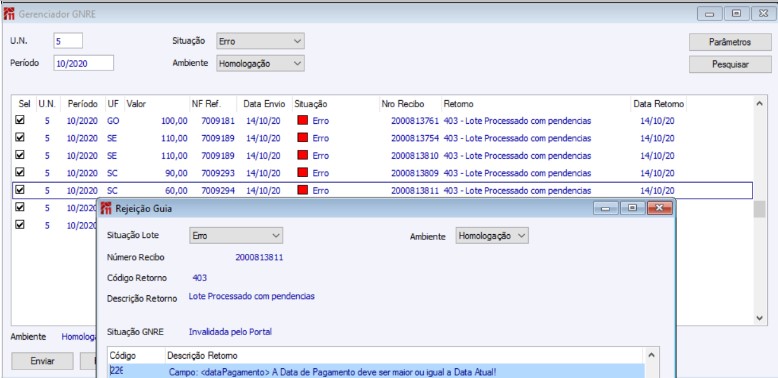The width and height of the screenshot is (778, 378).
Task: Sort by Sel column header
Action: coord(24,104)
